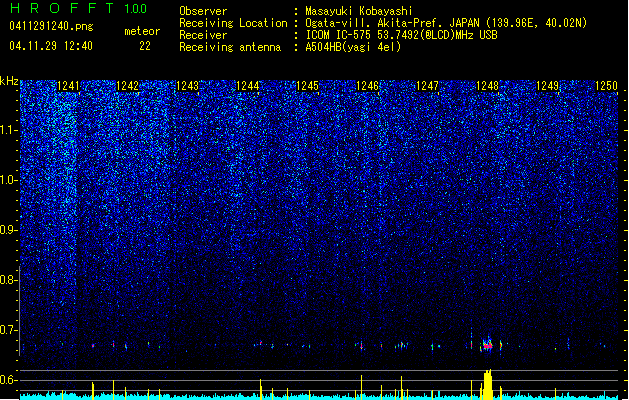Click the 1.1 kHz frequency axis label

click(x=9, y=130)
